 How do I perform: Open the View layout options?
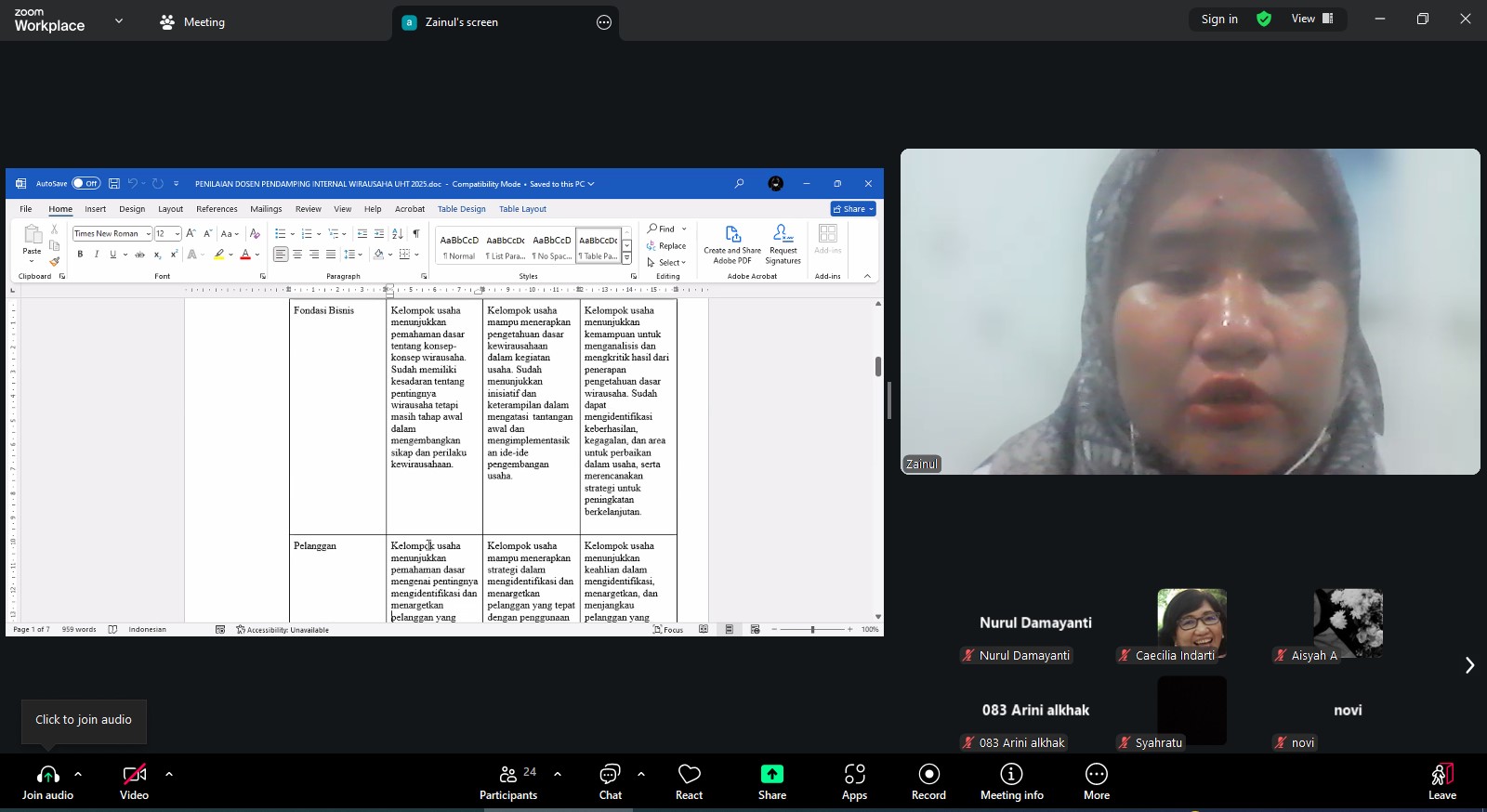click(1312, 19)
